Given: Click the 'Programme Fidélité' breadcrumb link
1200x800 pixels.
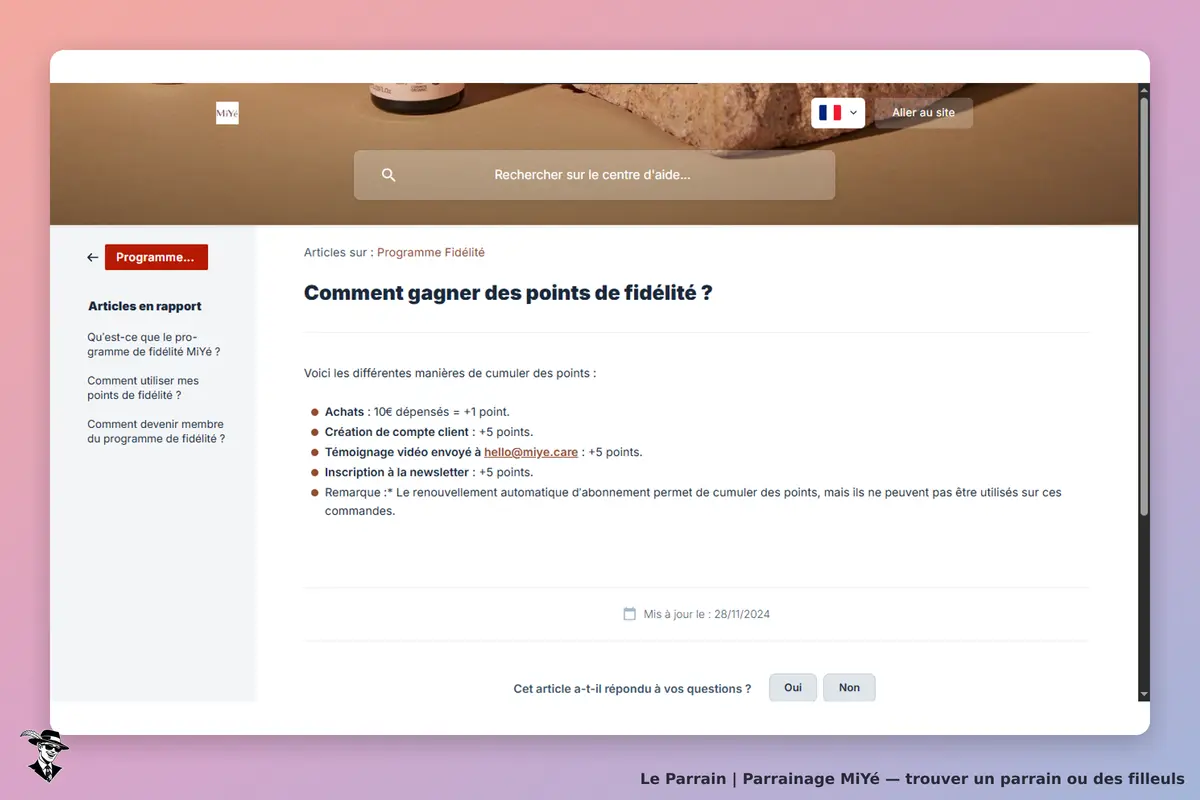Looking at the screenshot, I should click(431, 253).
